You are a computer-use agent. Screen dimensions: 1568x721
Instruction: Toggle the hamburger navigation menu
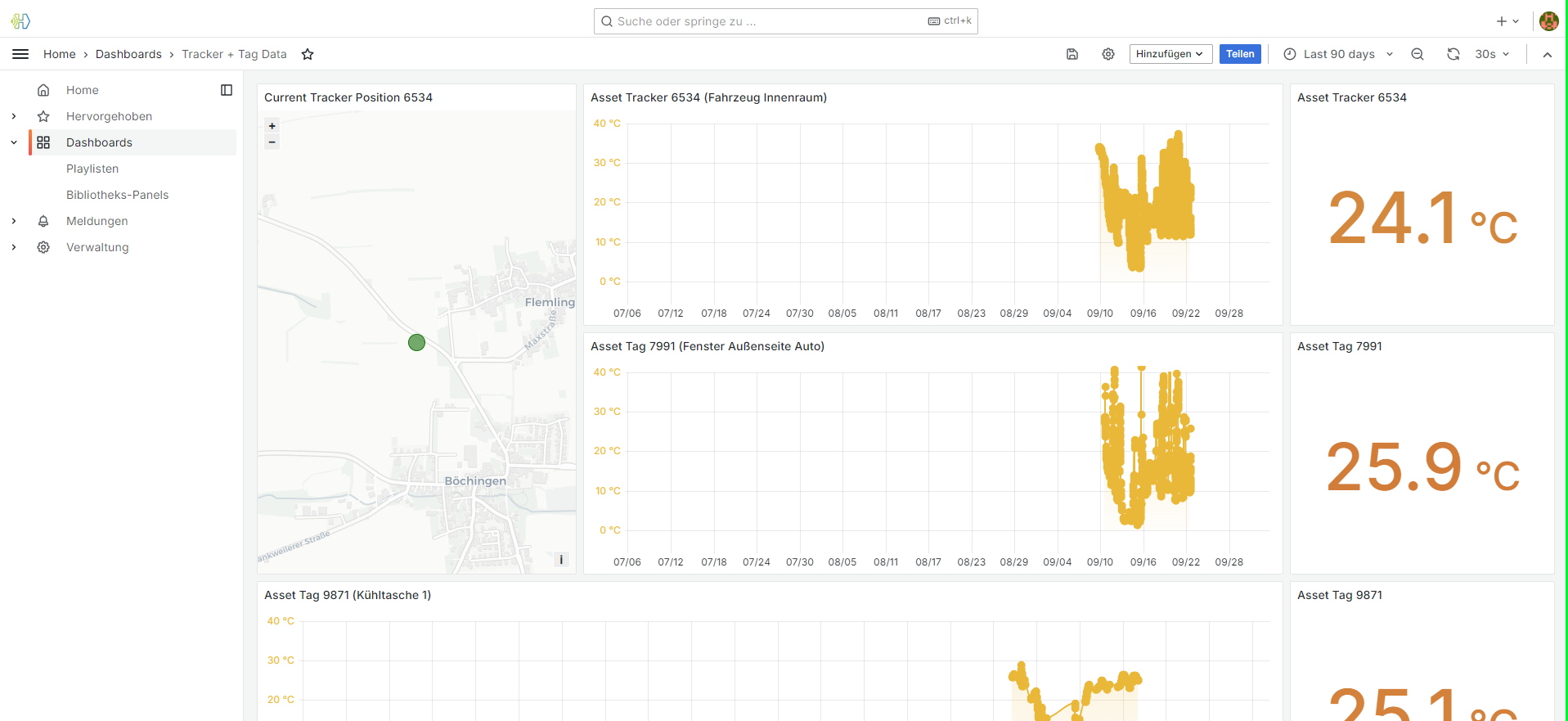click(20, 54)
